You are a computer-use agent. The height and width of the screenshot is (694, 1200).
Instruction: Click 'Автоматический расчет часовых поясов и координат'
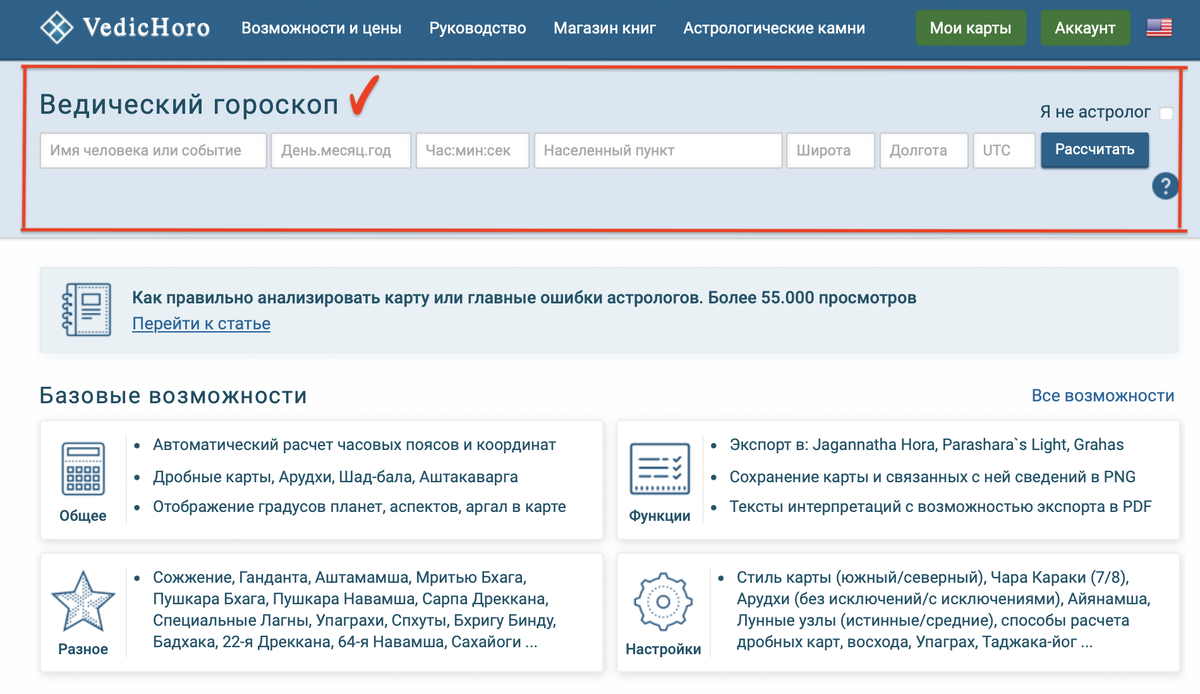[354, 445]
